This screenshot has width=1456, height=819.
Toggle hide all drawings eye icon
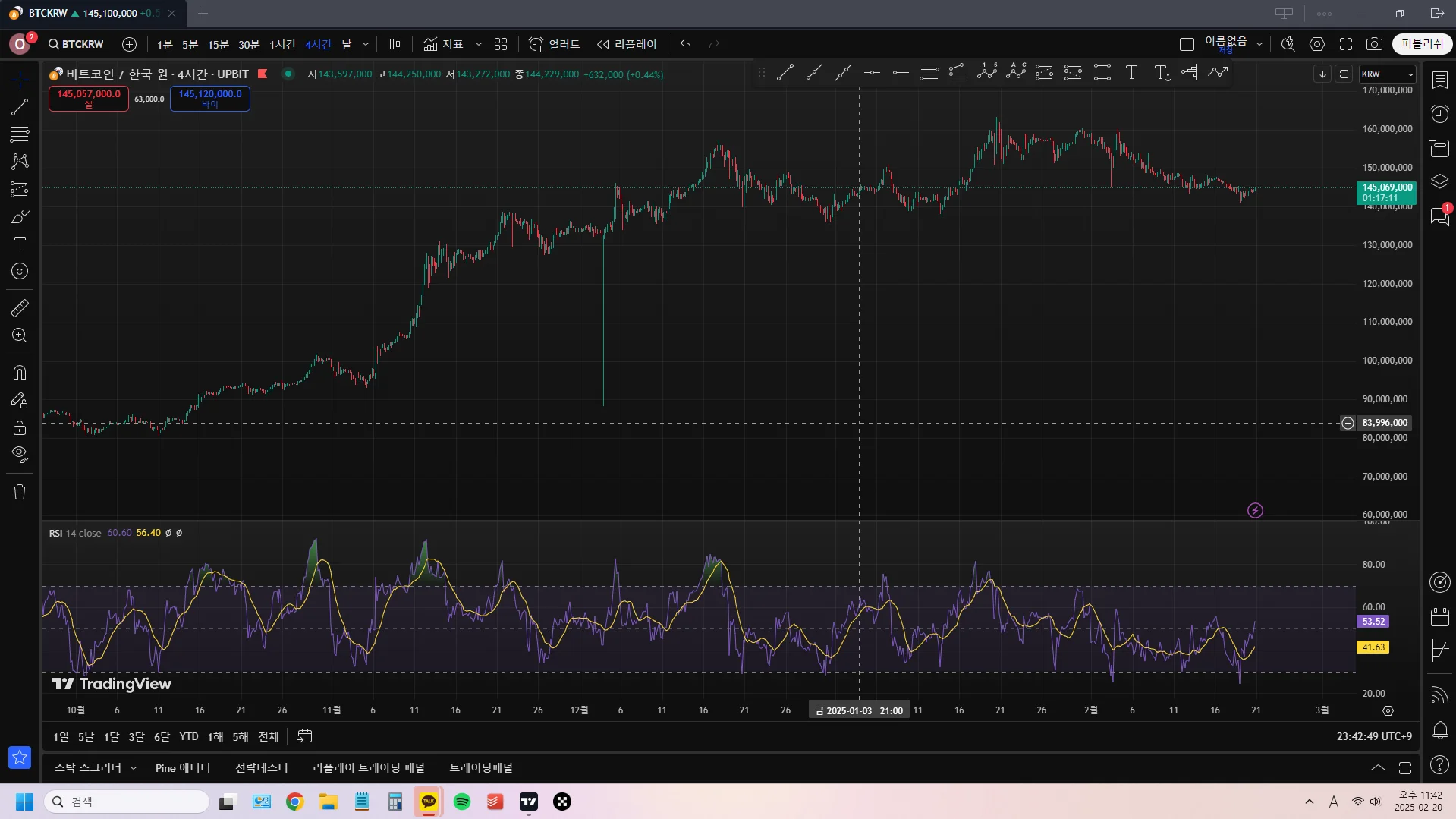click(x=20, y=455)
